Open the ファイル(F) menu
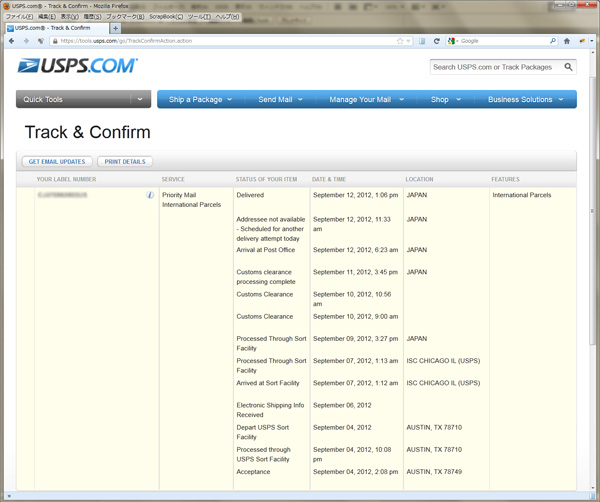600x502 pixels. tap(20, 16)
